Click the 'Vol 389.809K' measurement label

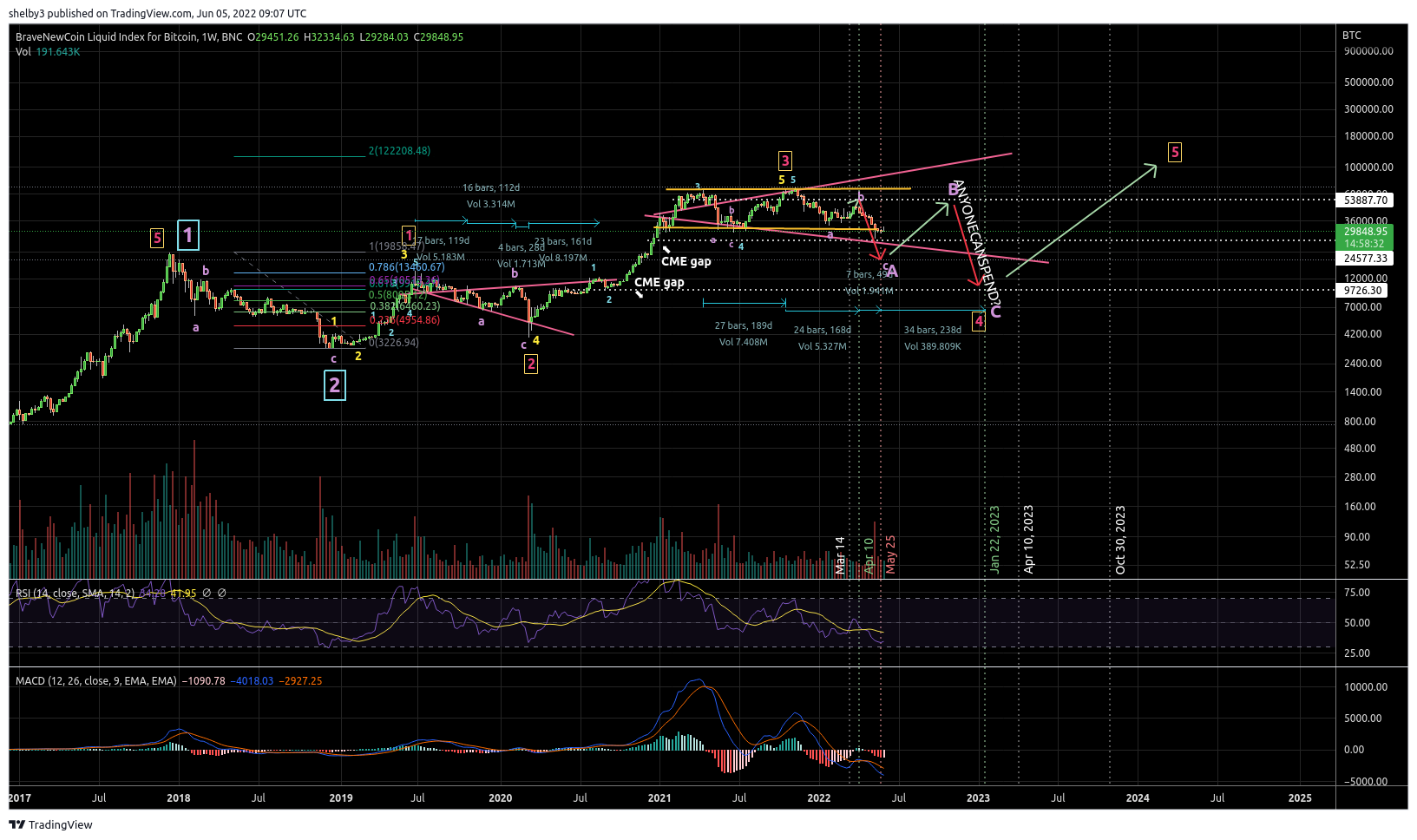[933, 347]
